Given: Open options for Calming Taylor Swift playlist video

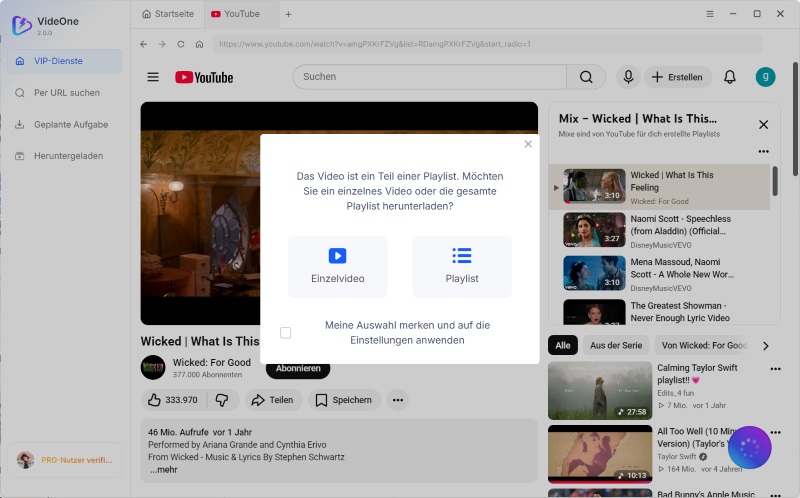Looking at the screenshot, I should [776, 369].
